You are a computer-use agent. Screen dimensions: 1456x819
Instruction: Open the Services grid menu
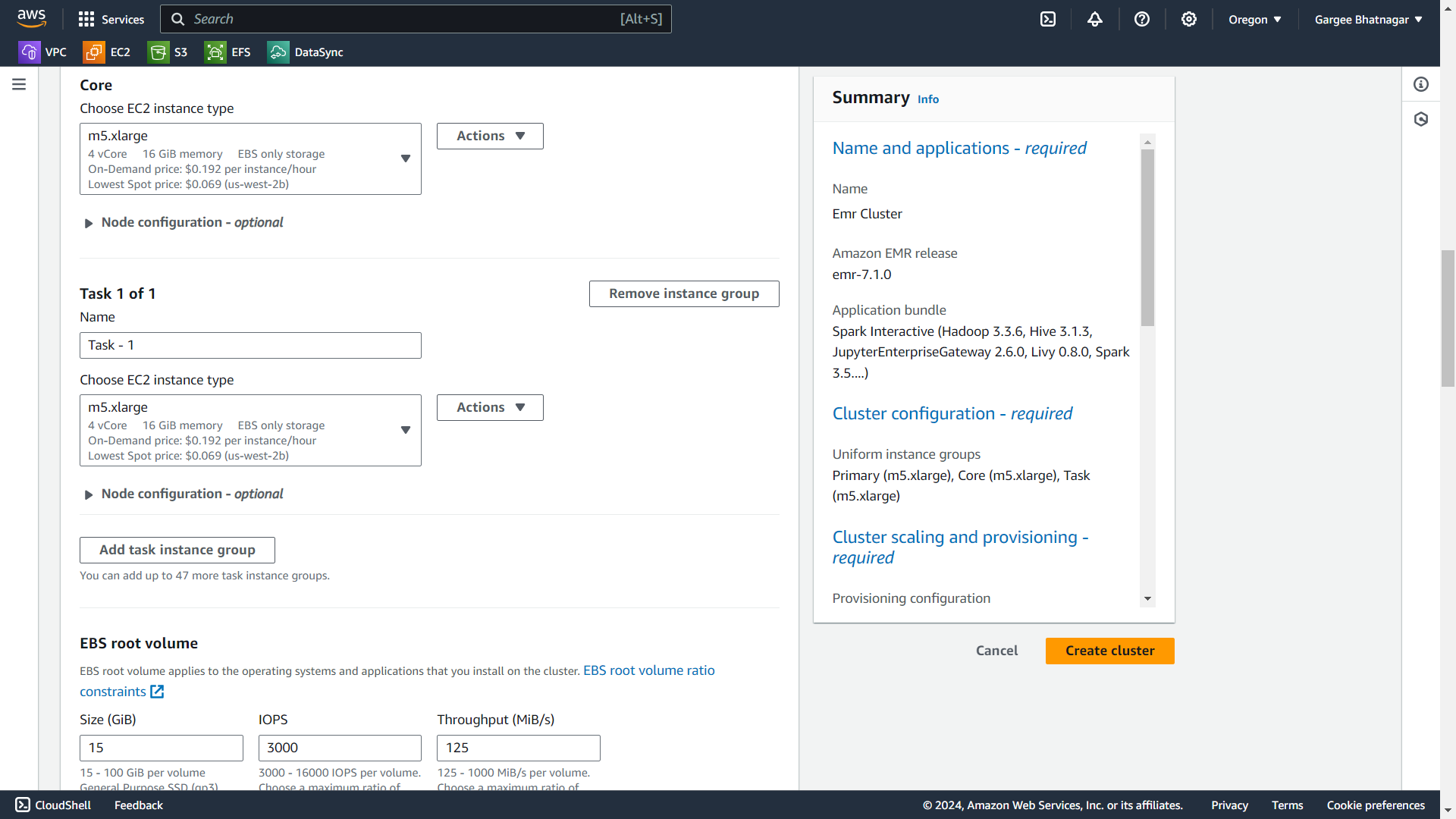111,20
